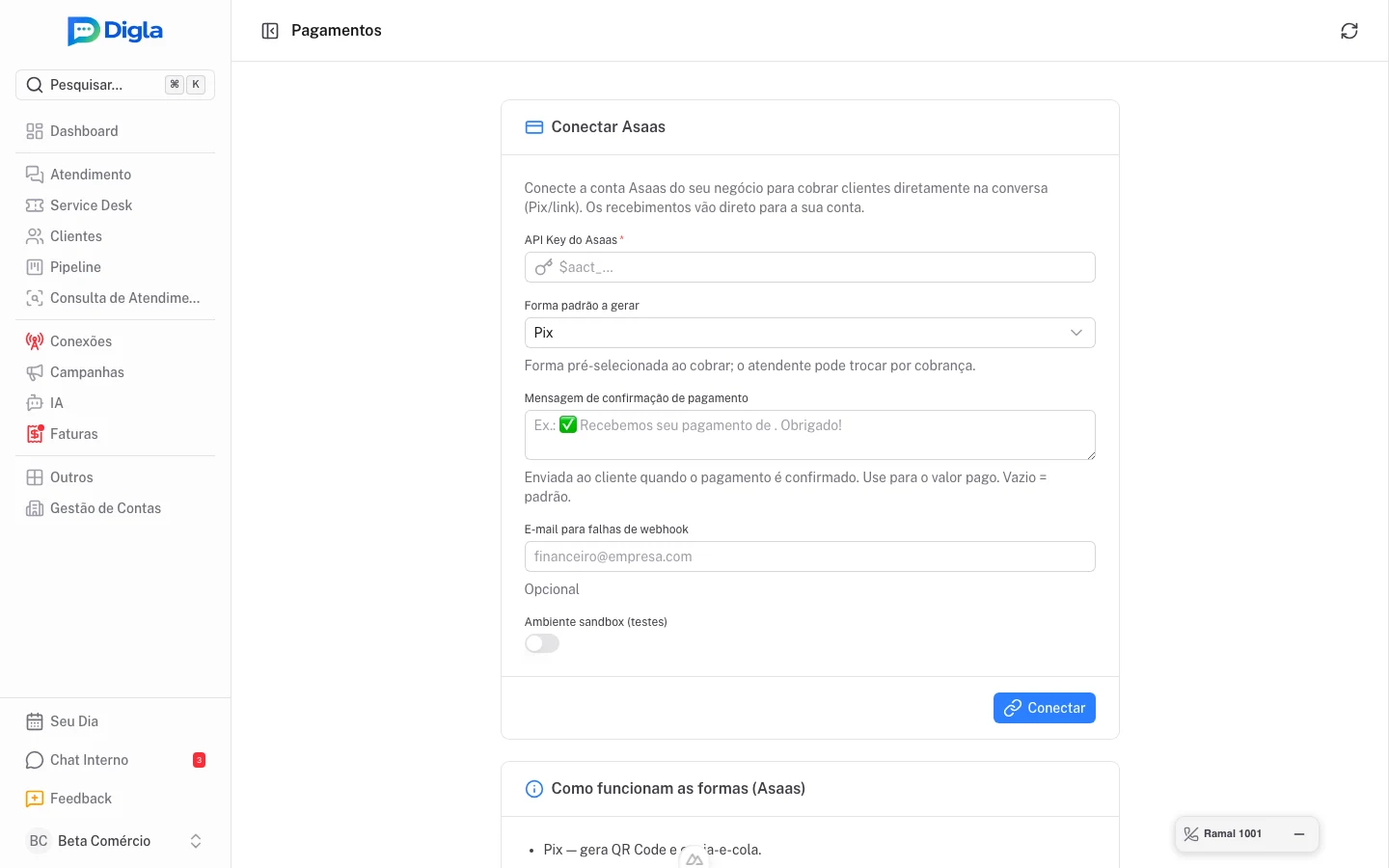Open Conexões section
This screenshot has width=1389, height=868.
(115, 341)
